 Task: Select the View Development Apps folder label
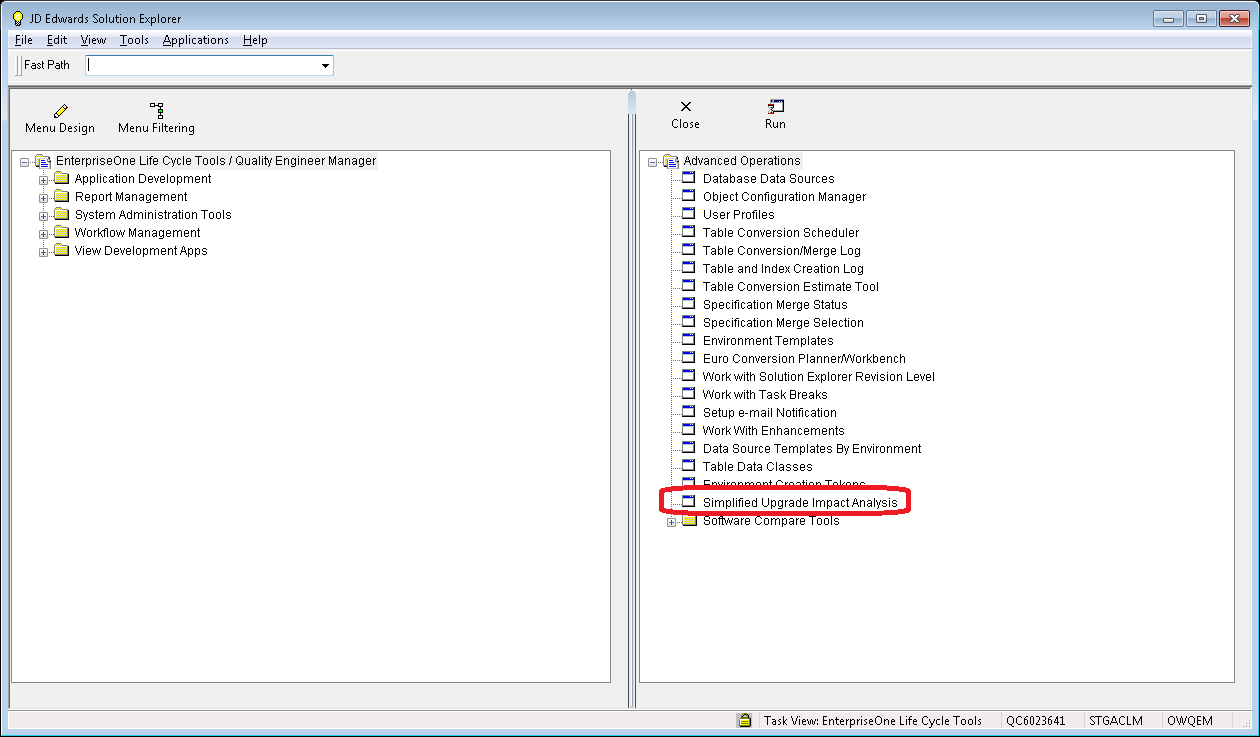click(x=141, y=251)
